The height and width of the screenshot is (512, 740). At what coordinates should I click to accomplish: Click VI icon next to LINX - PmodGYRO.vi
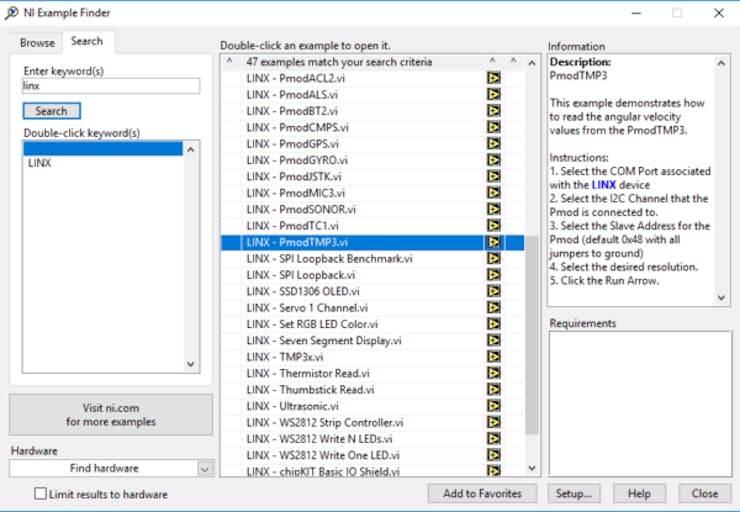pyautogui.click(x=494, y=160)
